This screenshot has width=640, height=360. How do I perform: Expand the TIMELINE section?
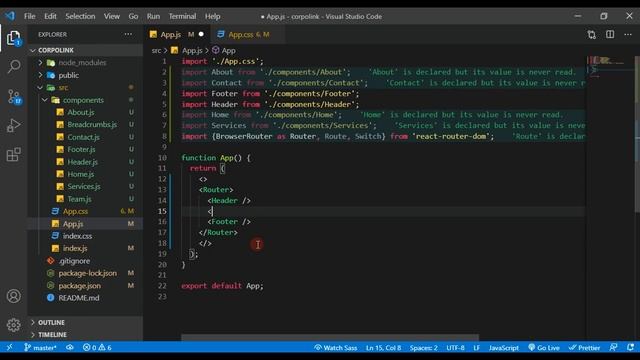(85, 335)
